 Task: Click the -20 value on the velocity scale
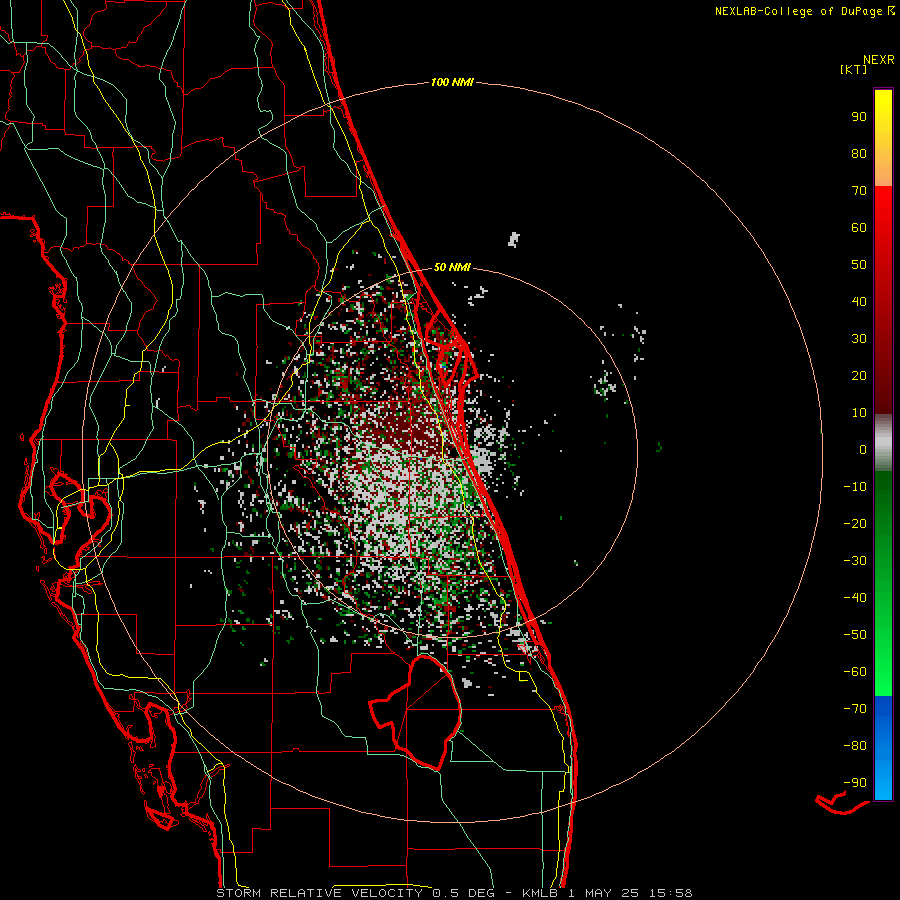(855, 524)
